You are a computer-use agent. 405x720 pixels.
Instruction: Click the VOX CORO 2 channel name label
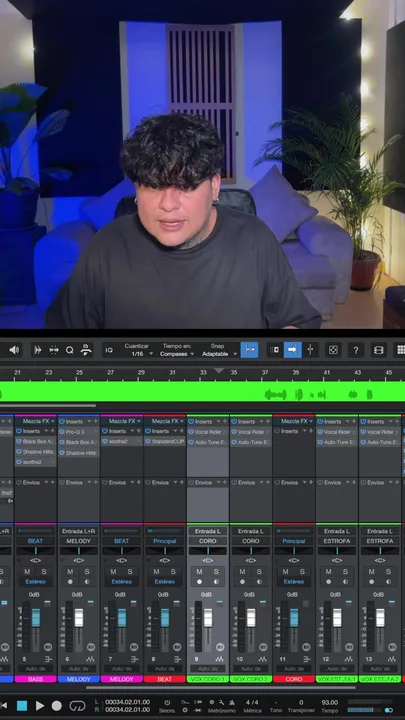(251, 679)
